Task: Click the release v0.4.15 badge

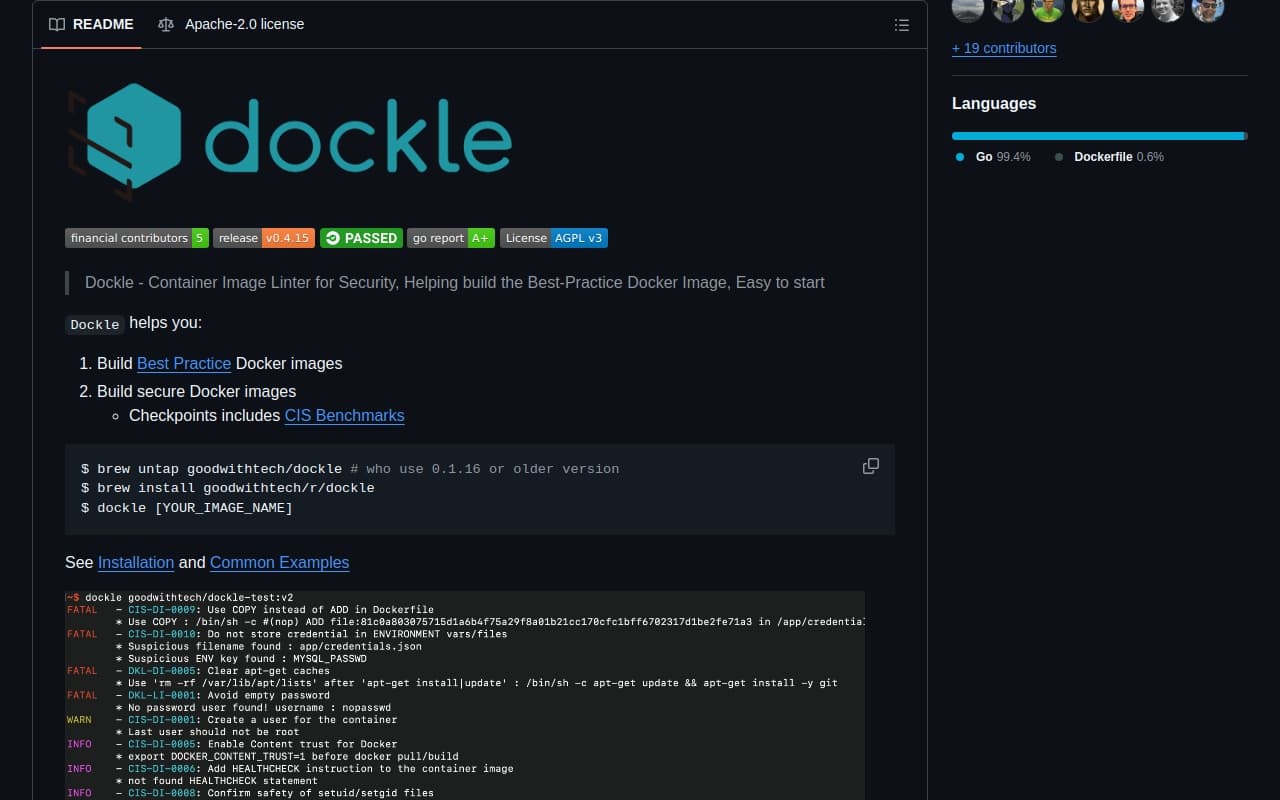Action: [x=263, y=238]
